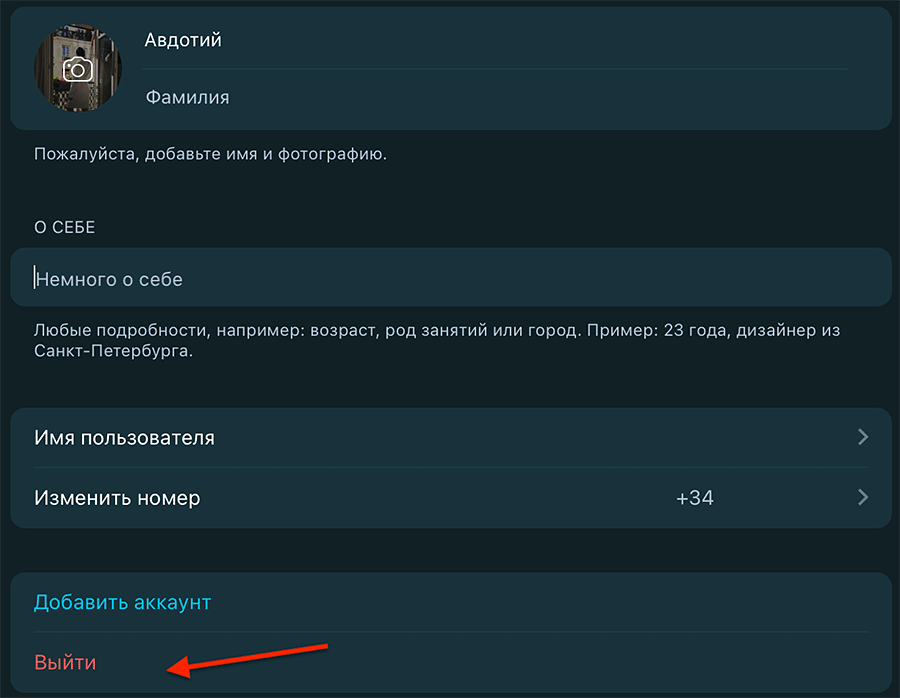This screenshot has height=698, width=900.
Task: Click the camera icon on the profile photo
Action: (x=78, y=69)
